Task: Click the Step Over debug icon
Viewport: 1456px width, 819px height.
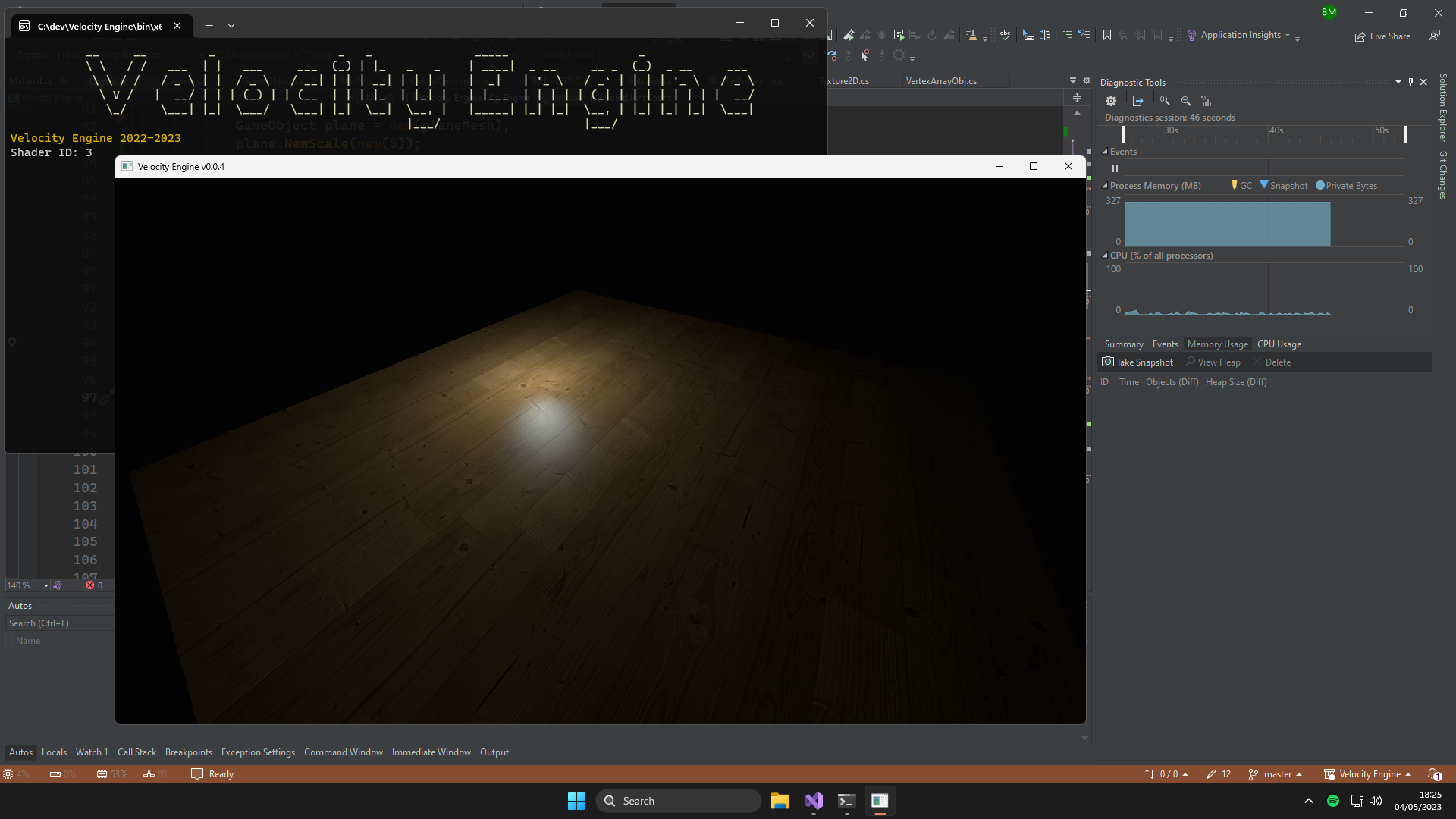Action: click(833, 55)
